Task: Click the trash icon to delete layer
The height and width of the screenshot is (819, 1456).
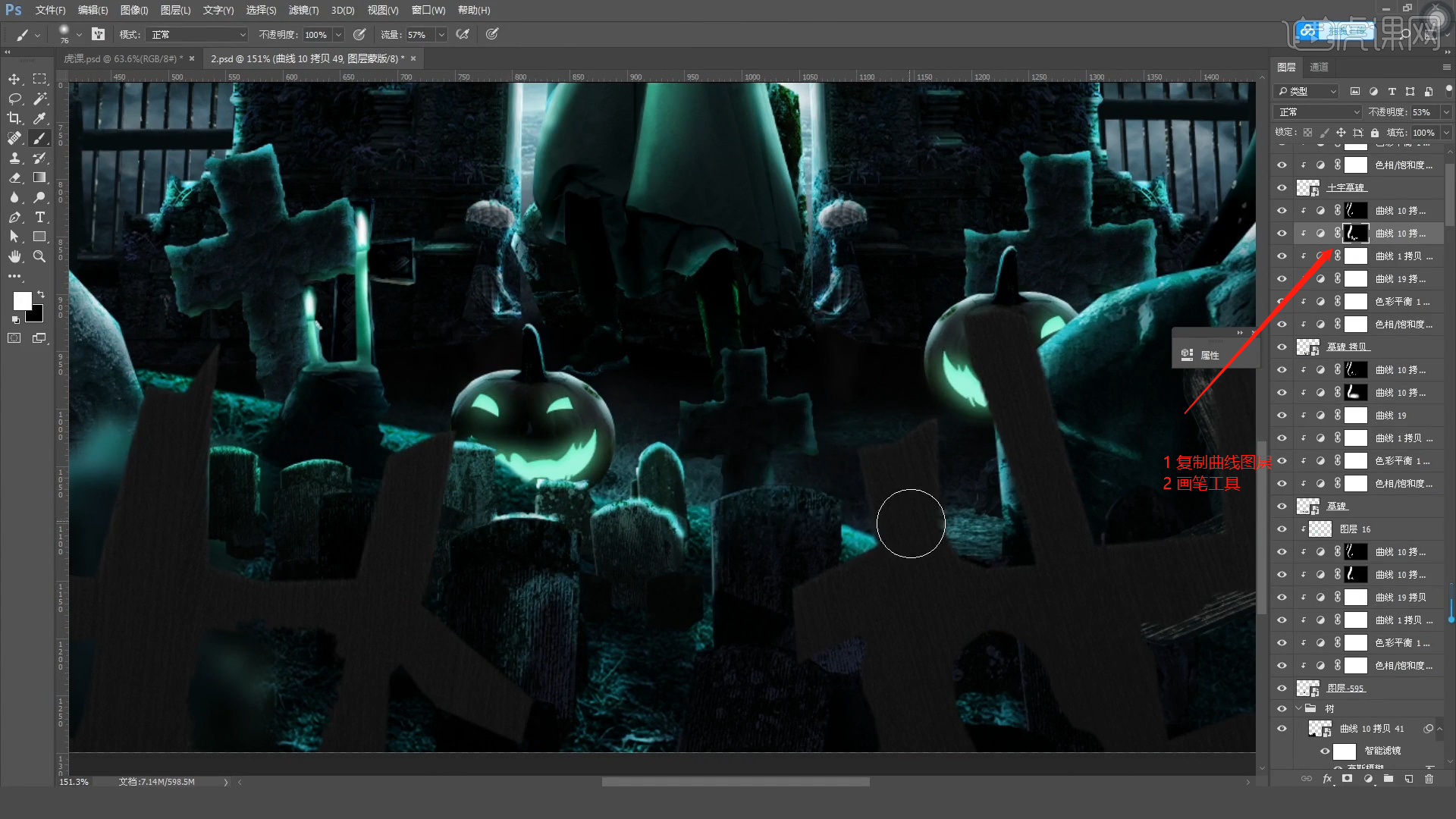Action: (1429, 779)
